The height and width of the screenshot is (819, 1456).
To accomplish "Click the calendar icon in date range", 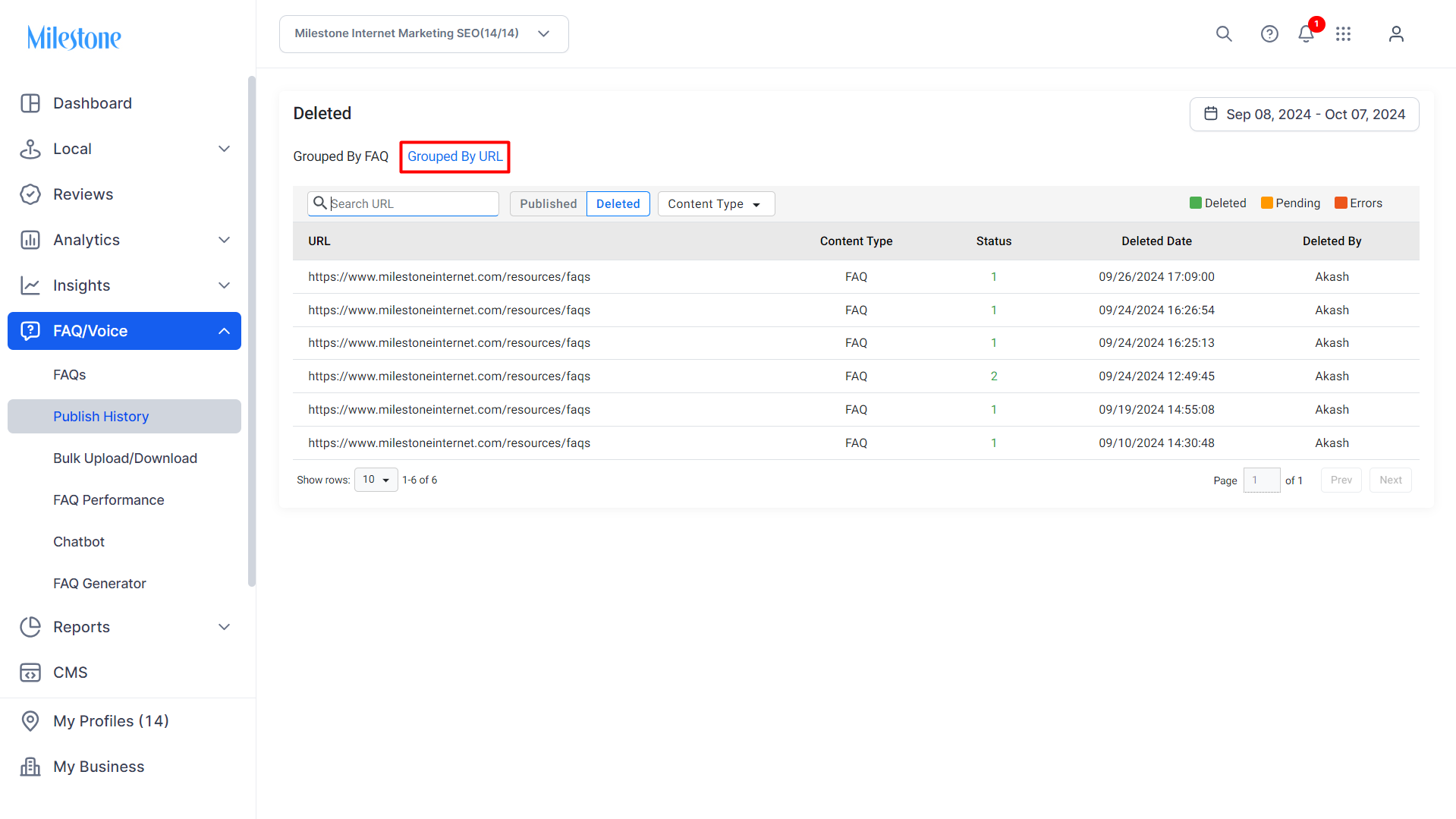I will click(x=1211, y=114).
